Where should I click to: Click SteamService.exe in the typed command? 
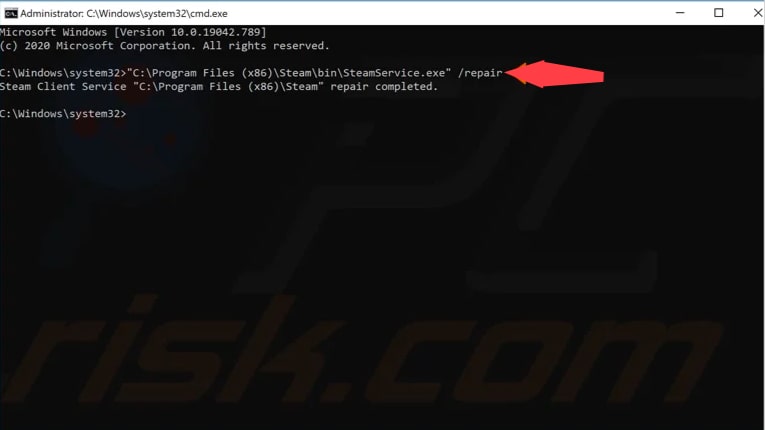[394, 73]
